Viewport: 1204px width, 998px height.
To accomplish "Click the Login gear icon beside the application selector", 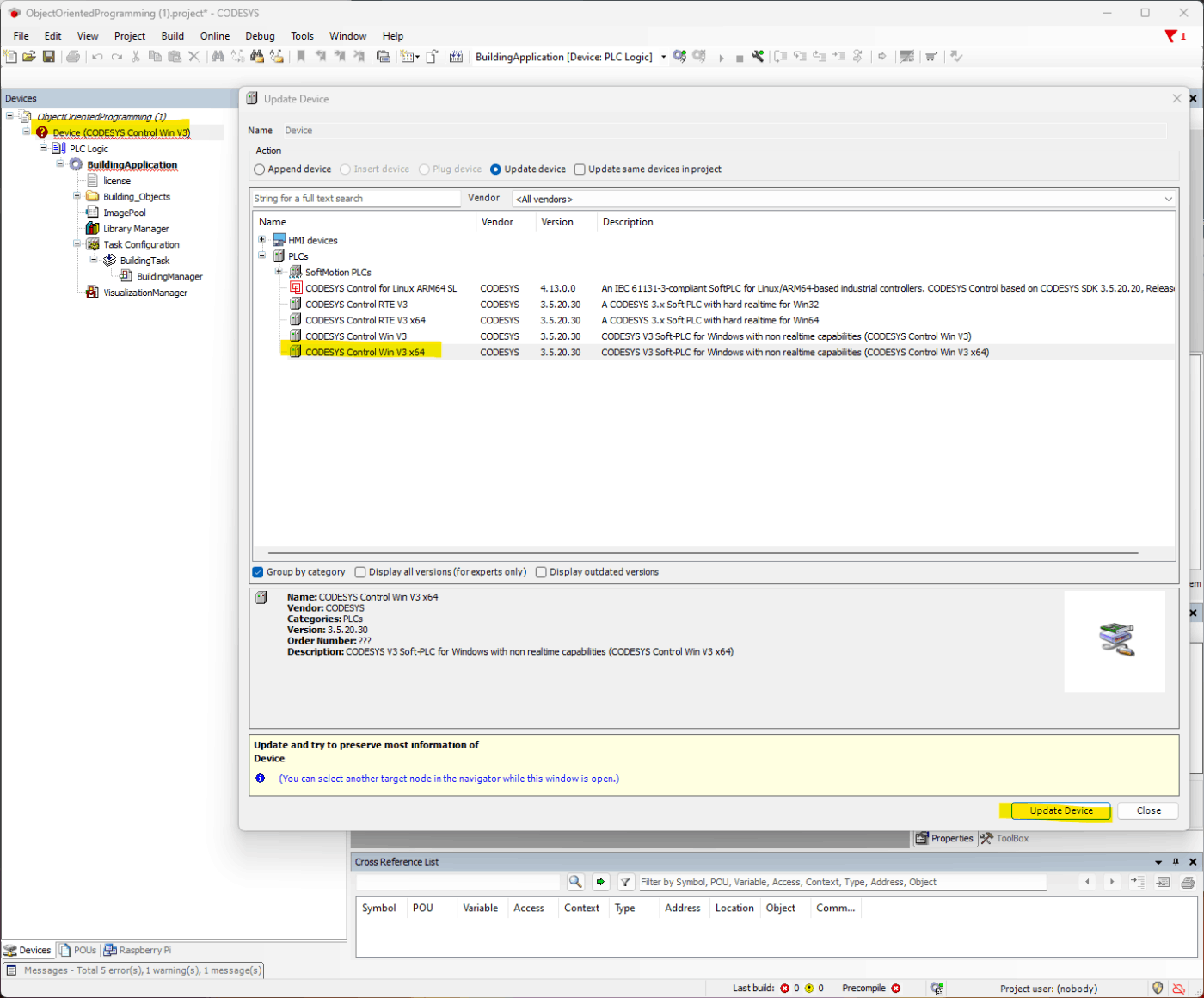I will pyautogui.click(x=680, y=57).
